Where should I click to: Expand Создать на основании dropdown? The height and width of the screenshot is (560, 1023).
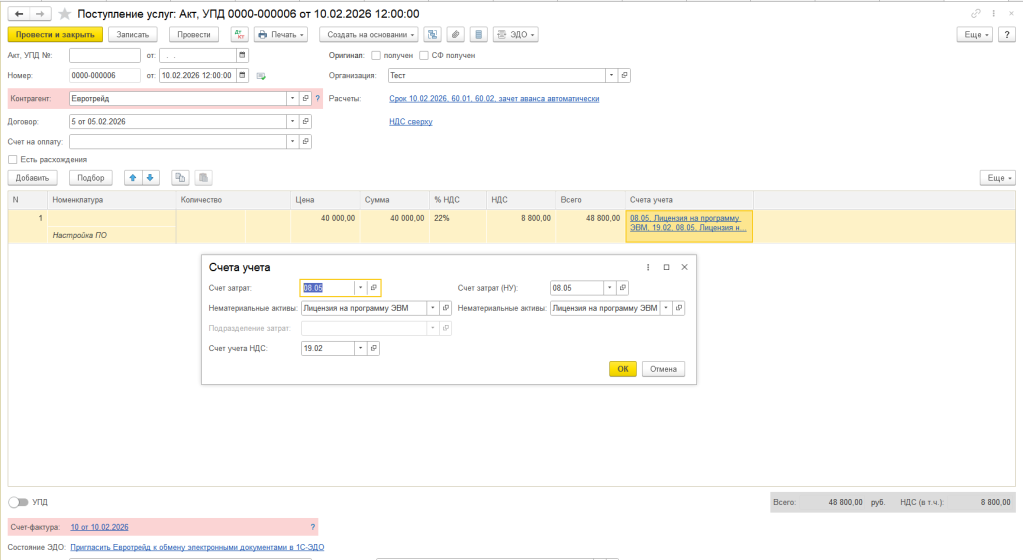tap(369, 35)
